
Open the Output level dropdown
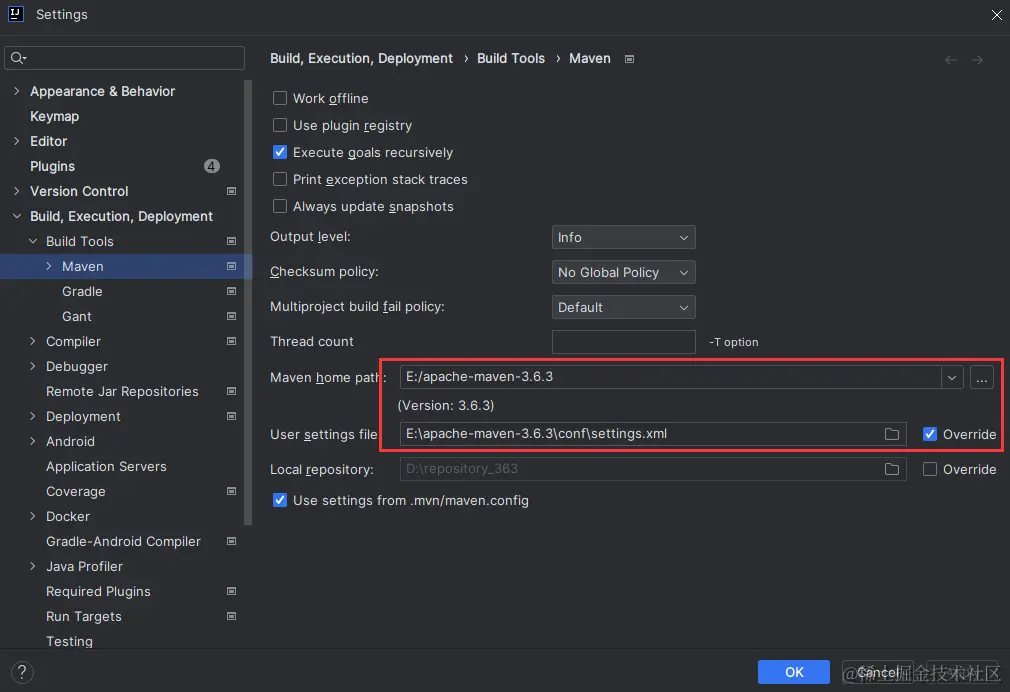pos(624,237)
